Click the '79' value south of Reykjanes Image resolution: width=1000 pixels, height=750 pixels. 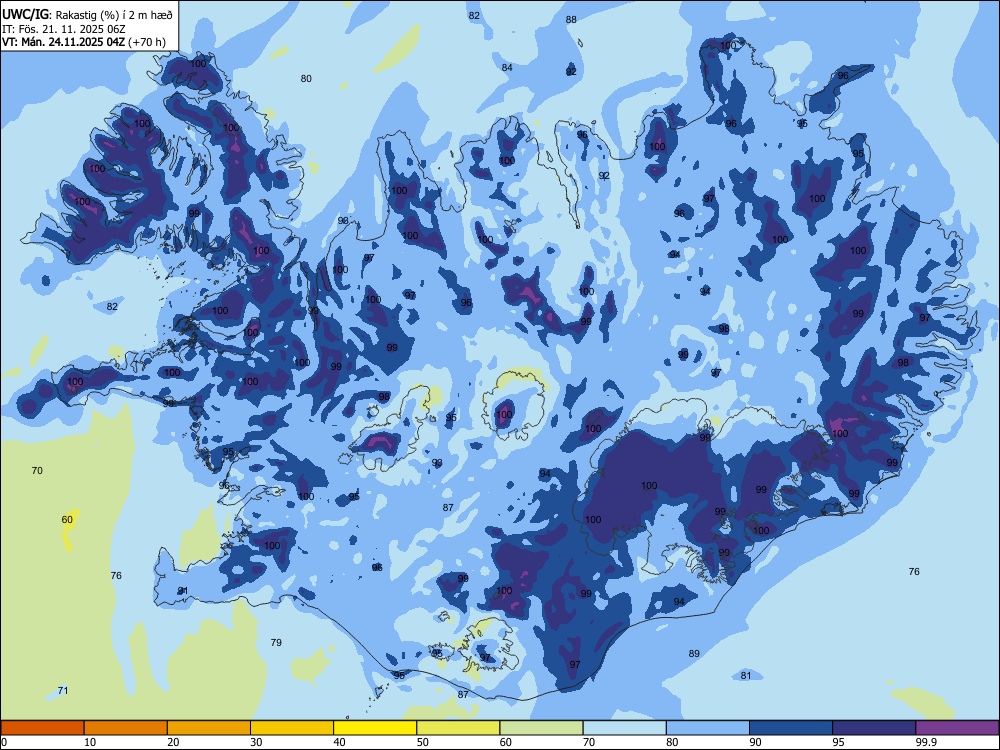(276, 642)
